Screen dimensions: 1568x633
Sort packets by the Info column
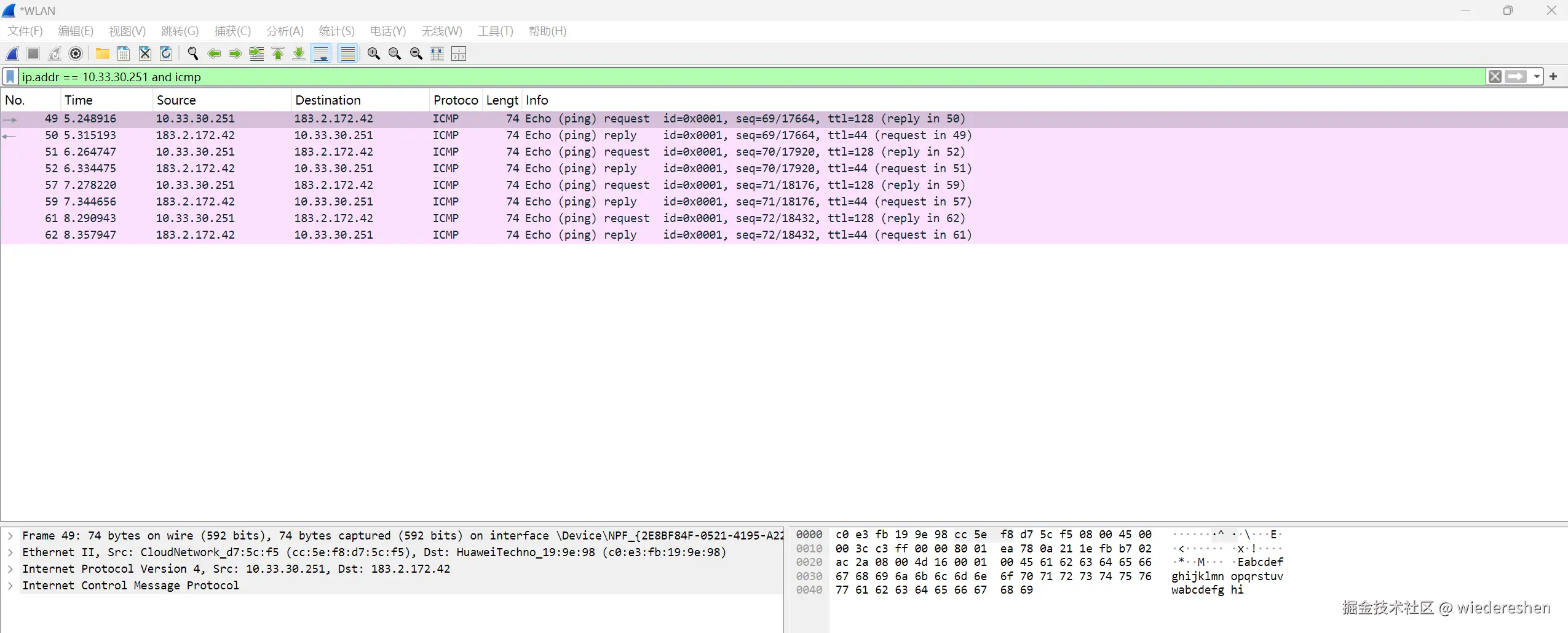tap(1045, 100)
